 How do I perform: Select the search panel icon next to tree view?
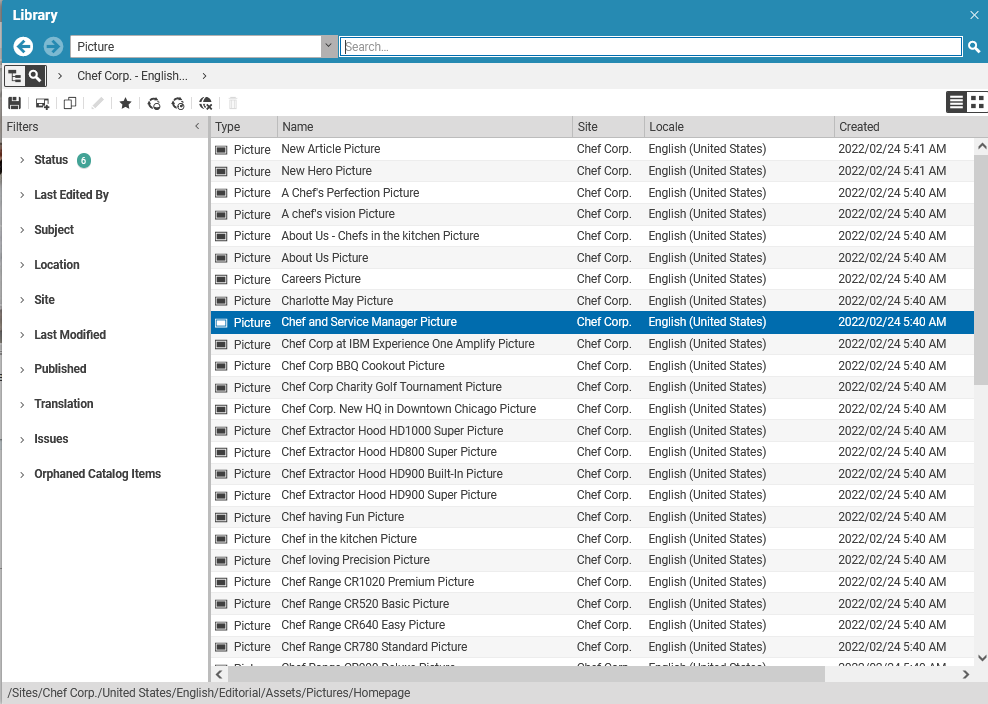tap(32, 75)
